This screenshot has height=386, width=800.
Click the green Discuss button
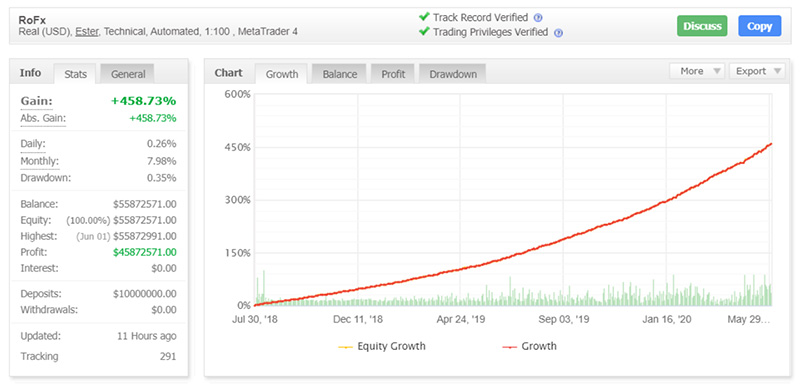[x=703, y=26]
